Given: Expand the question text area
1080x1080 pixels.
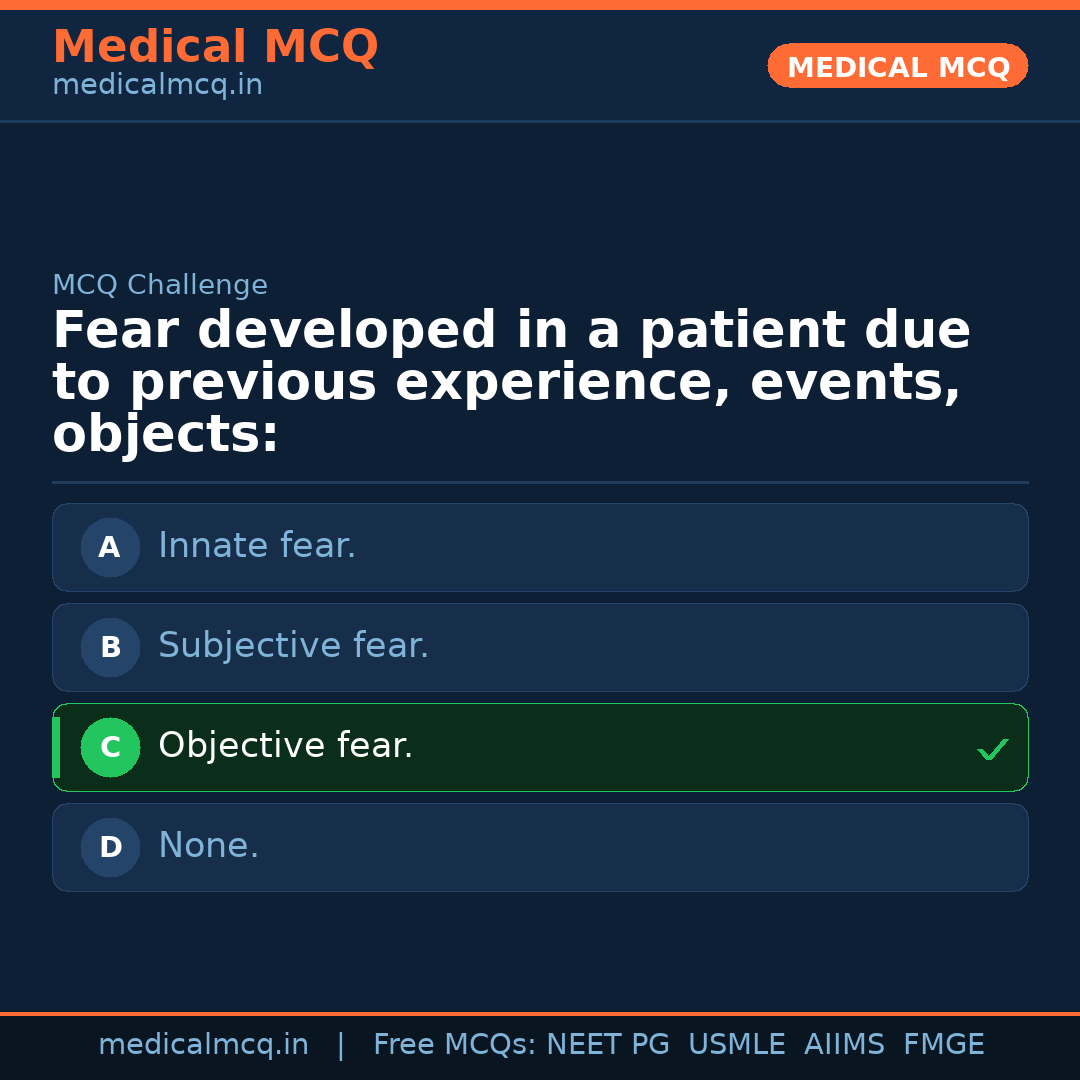Looking at the screenshot, I should pos(512,380).
